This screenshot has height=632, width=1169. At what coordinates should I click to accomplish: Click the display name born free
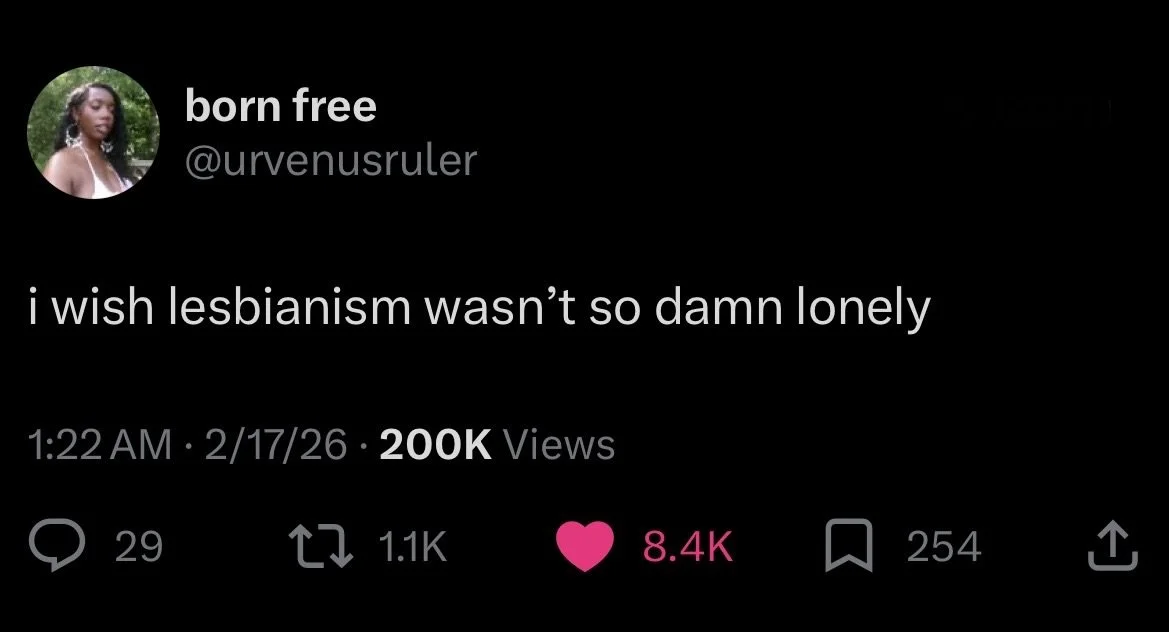280,105
